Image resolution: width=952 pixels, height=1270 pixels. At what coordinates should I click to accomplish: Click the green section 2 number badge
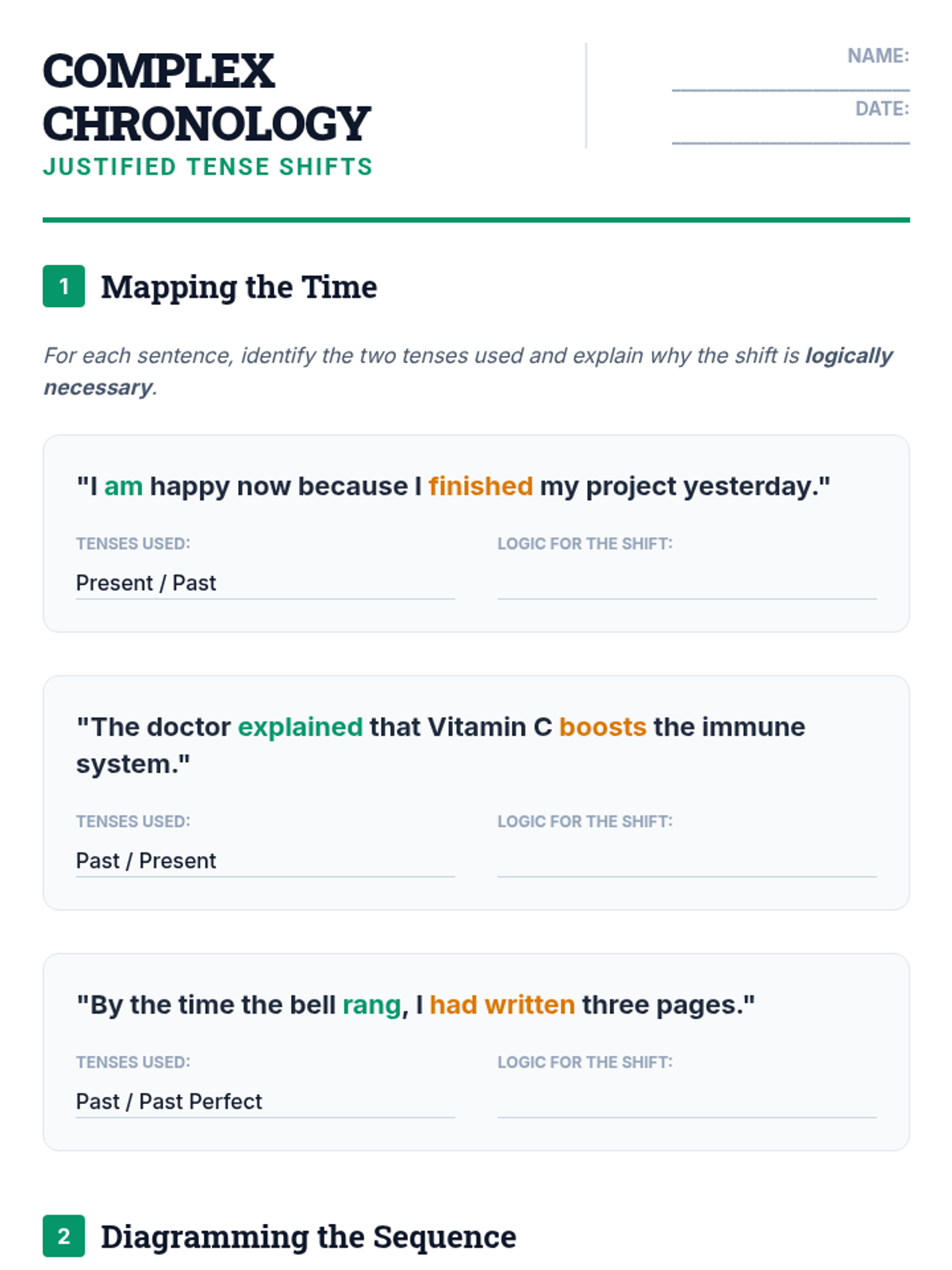point(63,1236)
